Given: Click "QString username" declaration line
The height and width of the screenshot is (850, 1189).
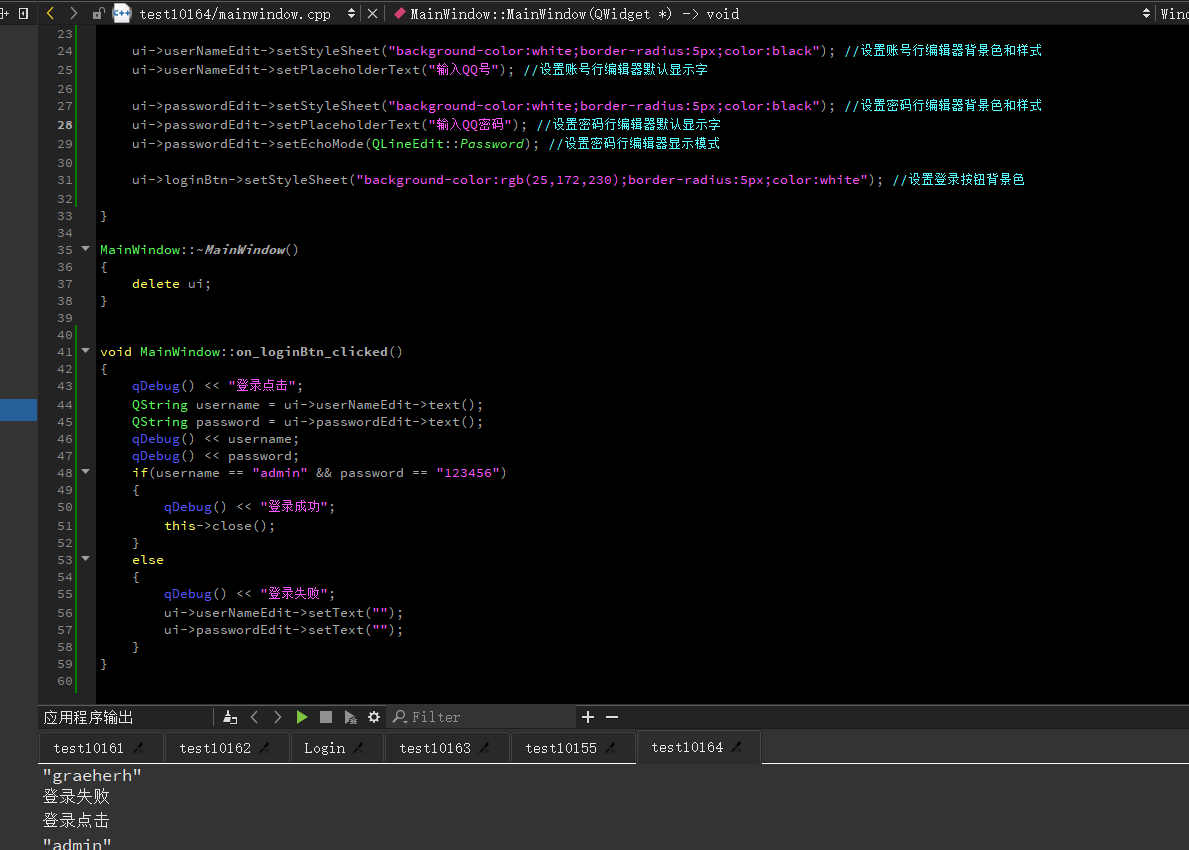Looking at the screenshot, I should coord(307,405).
